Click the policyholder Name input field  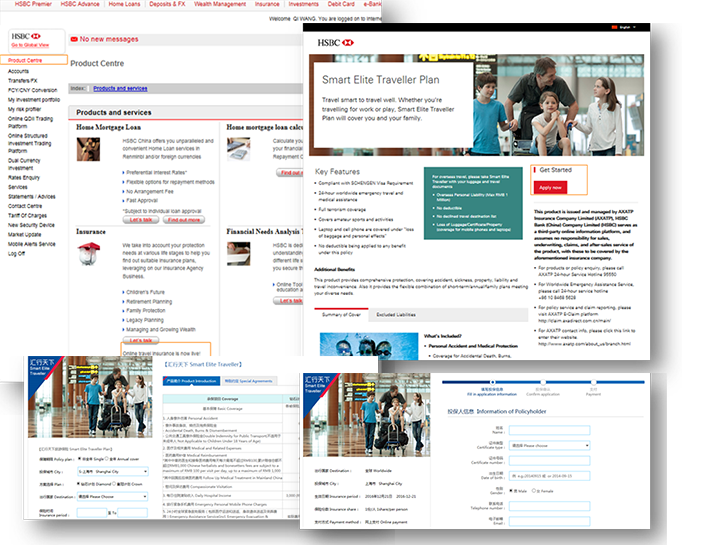(x=550, y=430)
